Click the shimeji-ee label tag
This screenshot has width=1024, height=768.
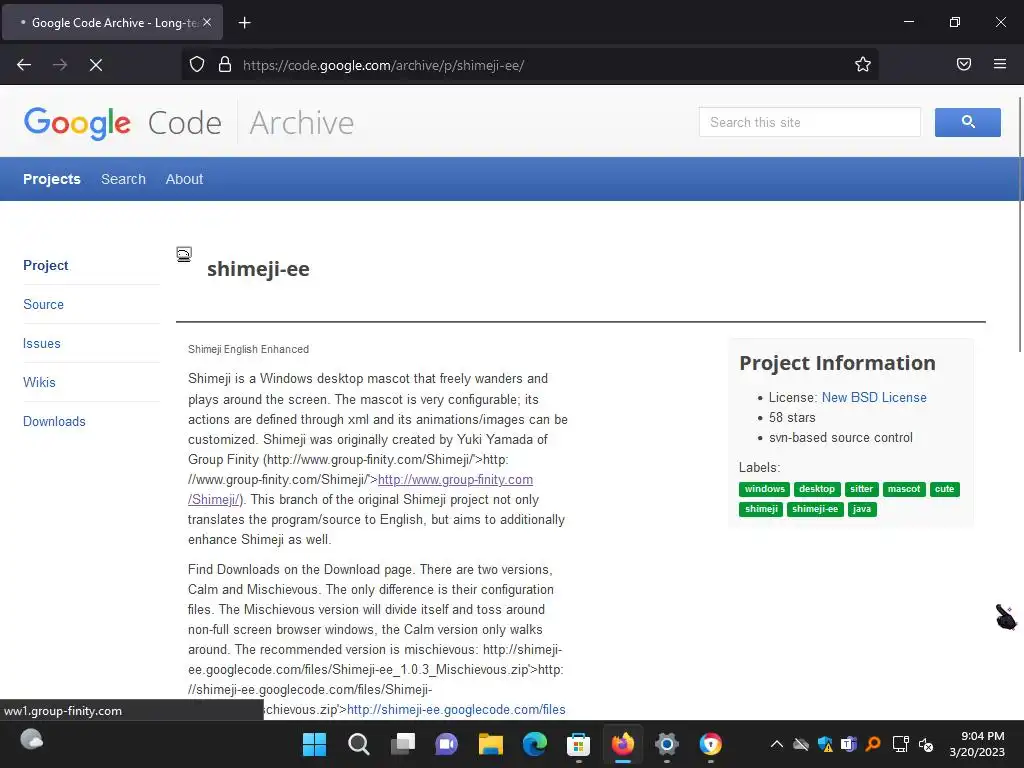815,509
